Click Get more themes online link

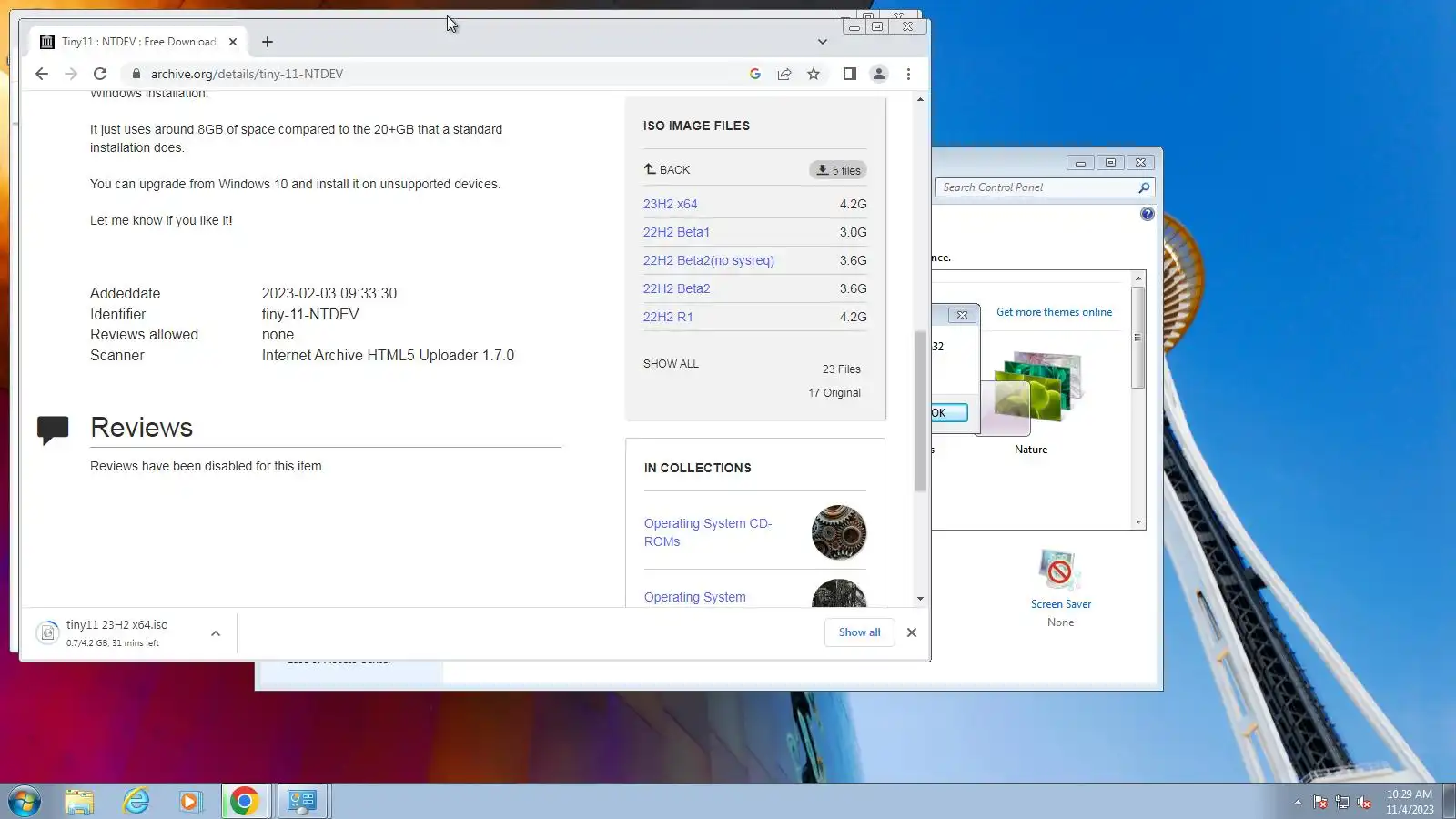[x=1054, y=312]
